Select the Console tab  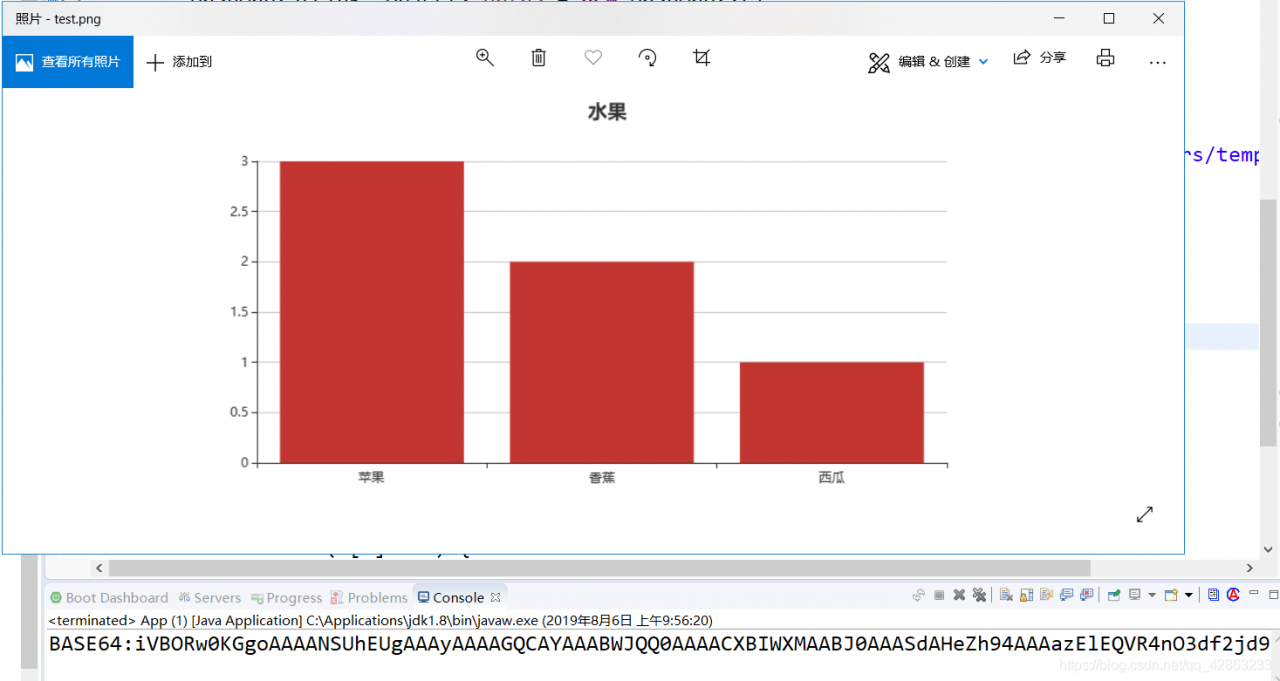pyautogui.click(x=451, y=597)
